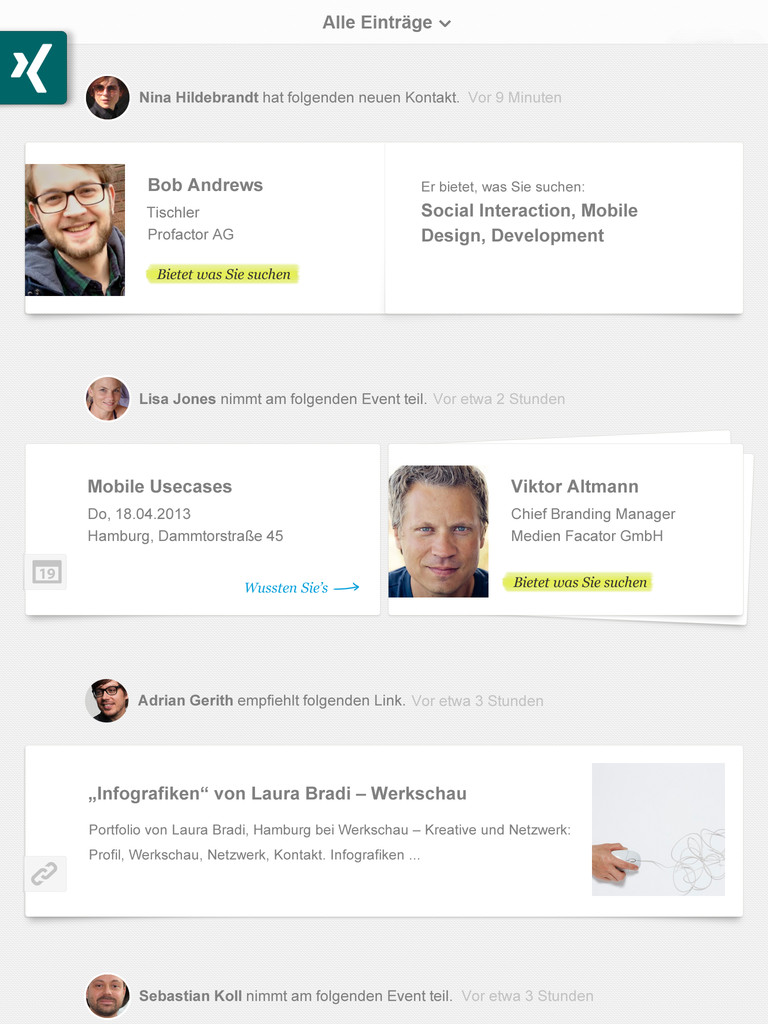Image resolution: width=768 pixels, height=1024 pixels.
Task: Click the Adrian Gerith name link
Action: [x=185, y=701]
